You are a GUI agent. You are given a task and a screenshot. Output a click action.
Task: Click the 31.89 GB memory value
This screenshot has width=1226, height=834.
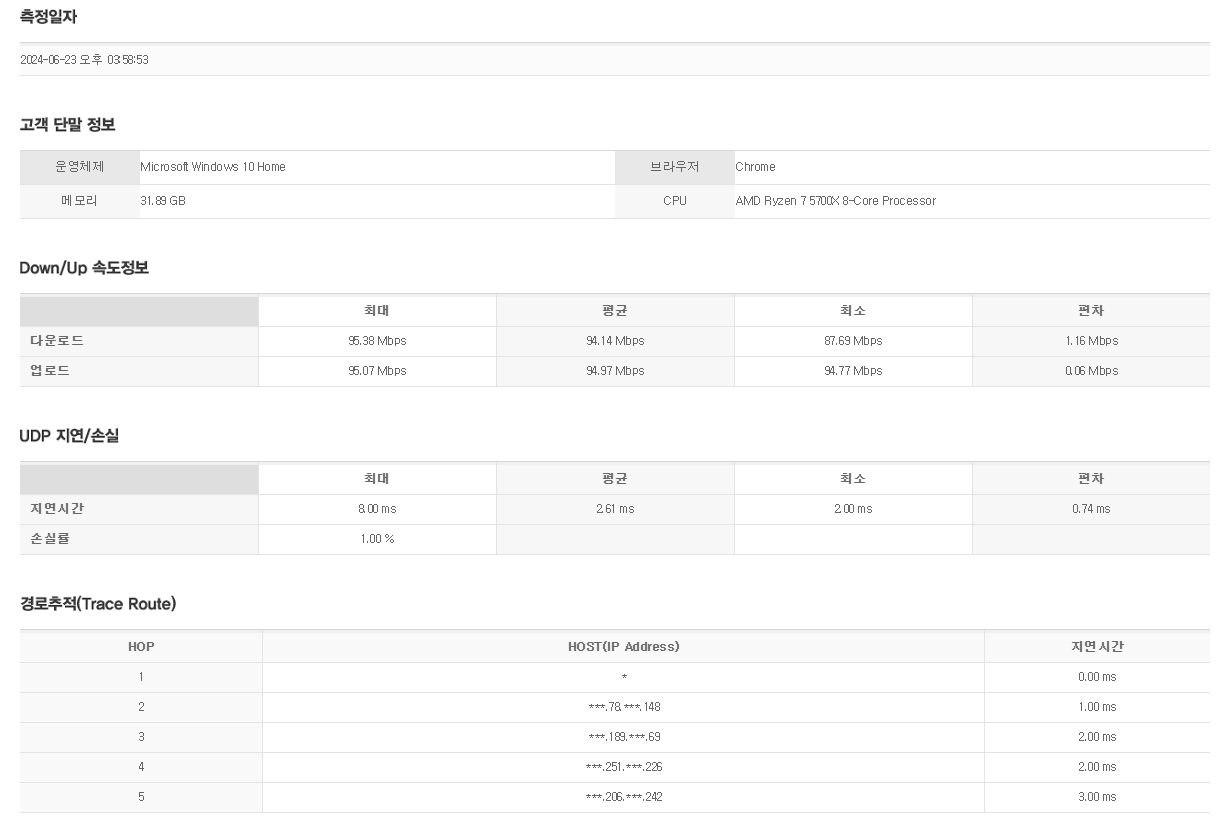[163, 201]
